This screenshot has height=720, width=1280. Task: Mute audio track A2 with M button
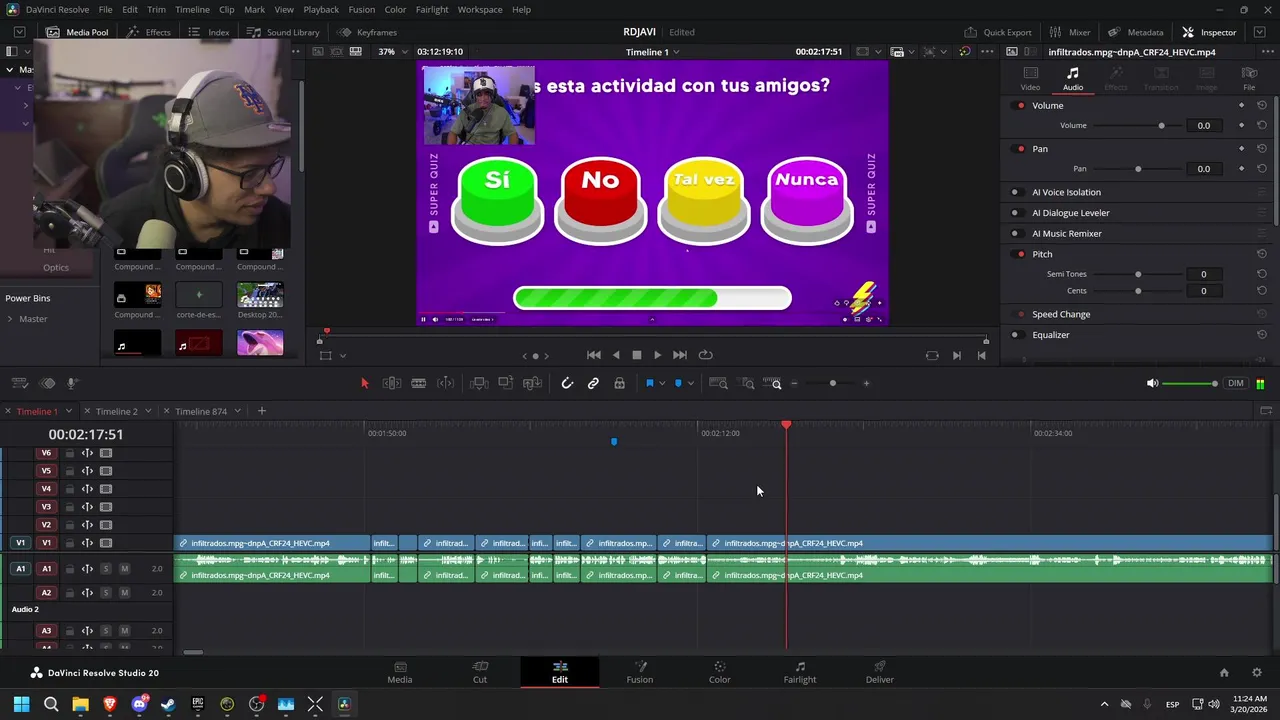click(x=124, y=593)
